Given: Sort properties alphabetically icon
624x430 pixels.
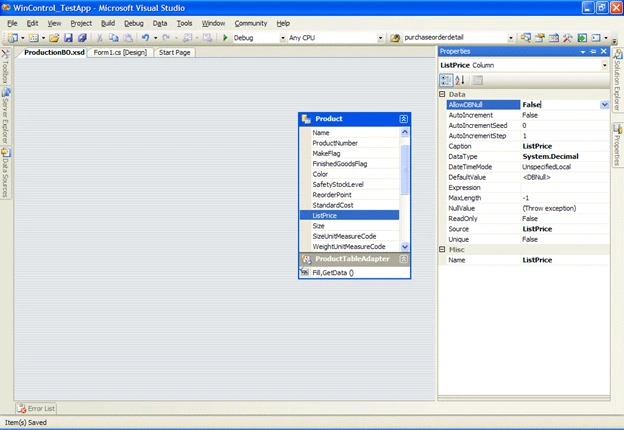Looking at the screenshot, I should click(460, 80).
